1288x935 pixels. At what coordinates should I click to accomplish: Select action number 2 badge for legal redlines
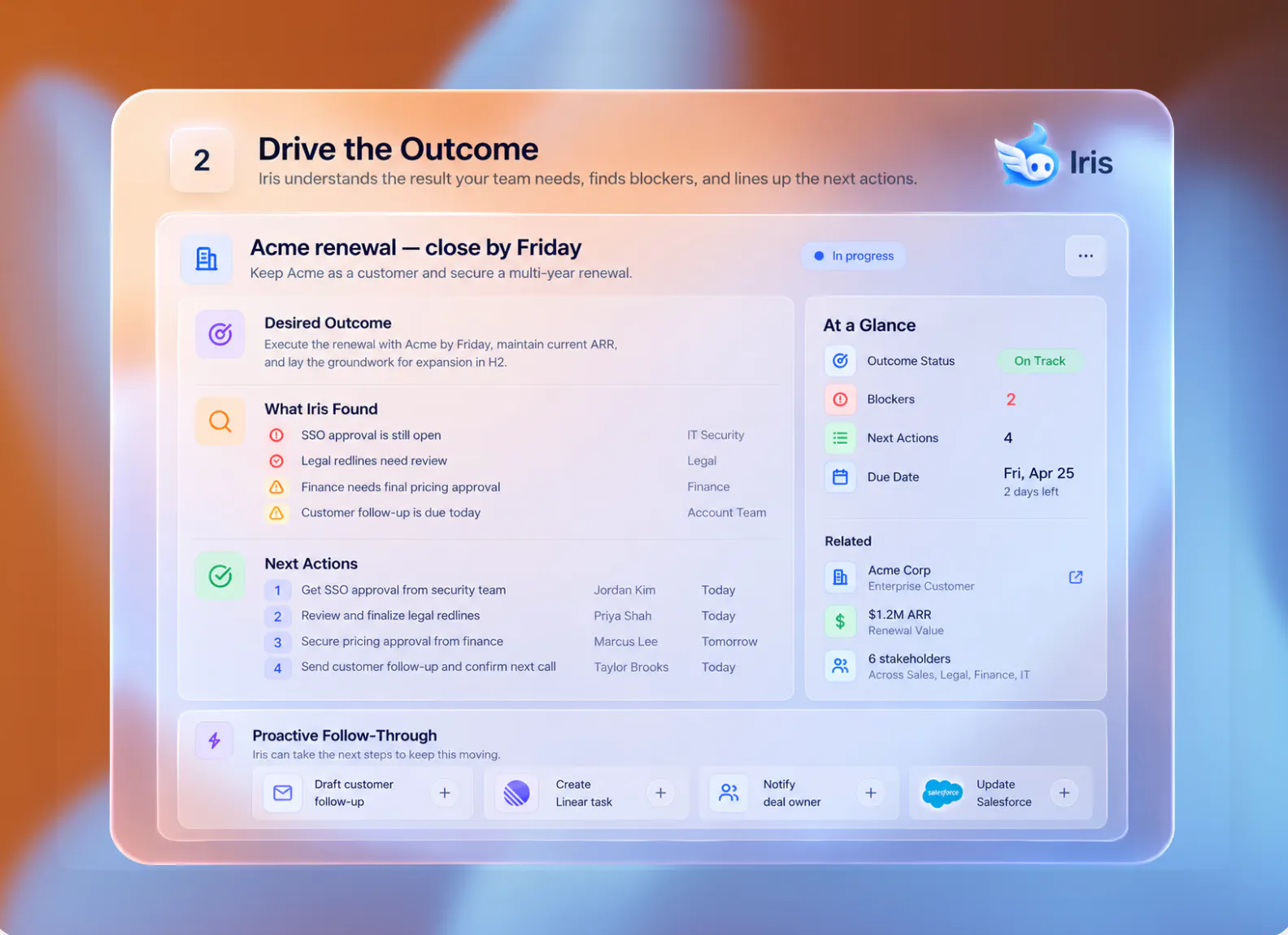tap(277, 616)
